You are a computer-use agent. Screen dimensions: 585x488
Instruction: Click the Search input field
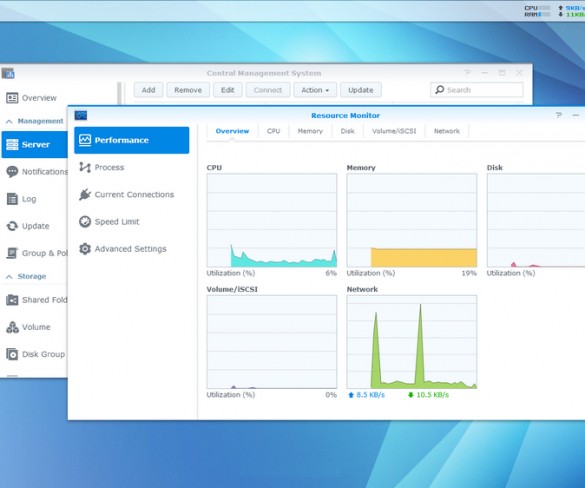[476, 90]
